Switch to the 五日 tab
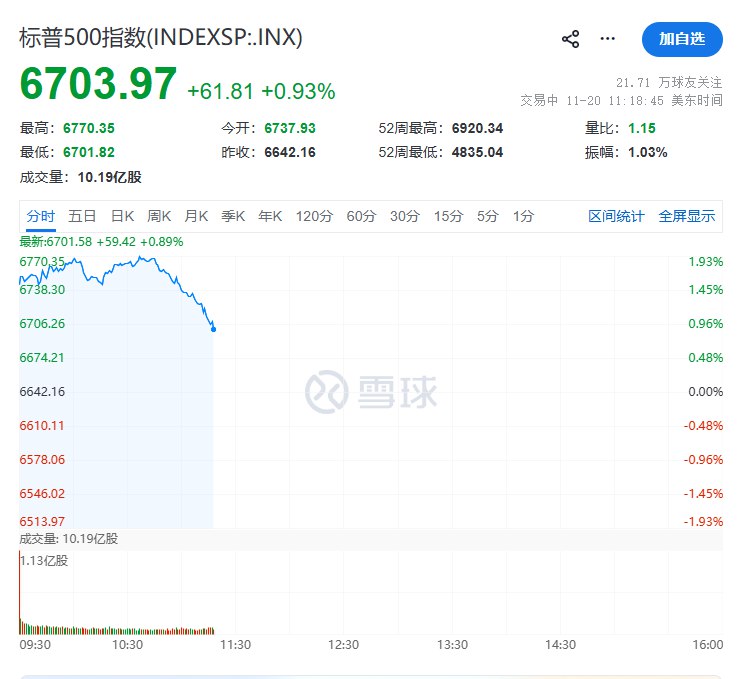The height and width of the screenshot is (679, 741). pos(82,216)
